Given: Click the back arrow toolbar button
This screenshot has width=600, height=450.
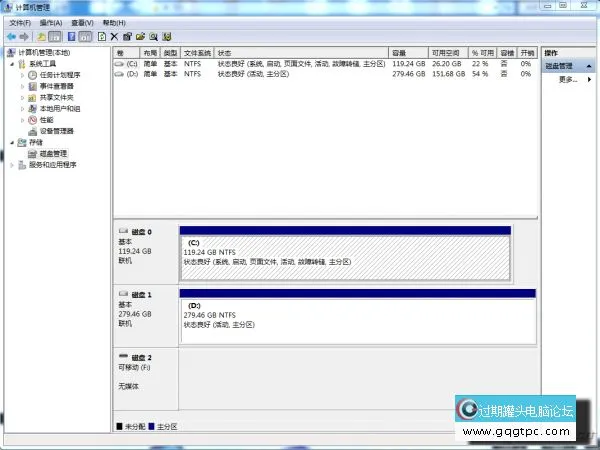Looking at the screenshot, I should 11,37.
